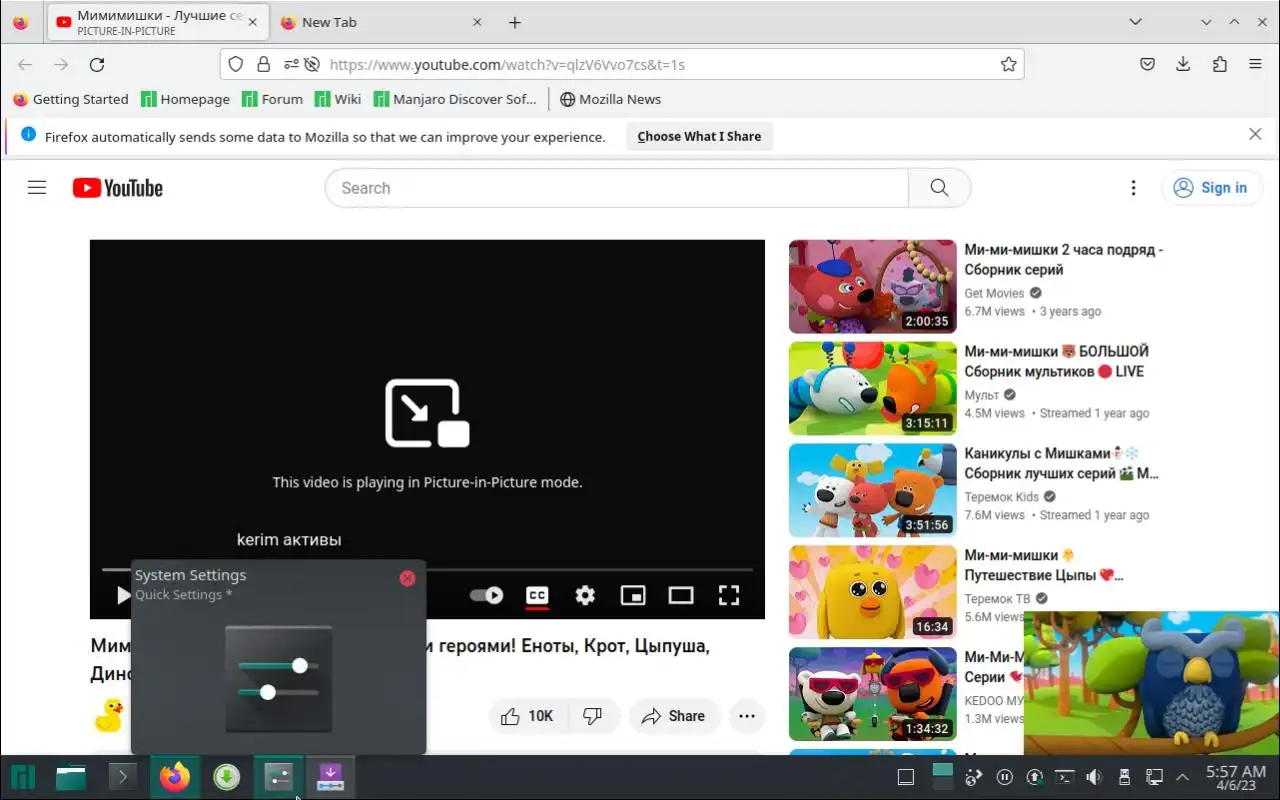The image size is (1280, 800).
Task: Click the dislike thumbs-down button
Action: (x=593, y=716)
